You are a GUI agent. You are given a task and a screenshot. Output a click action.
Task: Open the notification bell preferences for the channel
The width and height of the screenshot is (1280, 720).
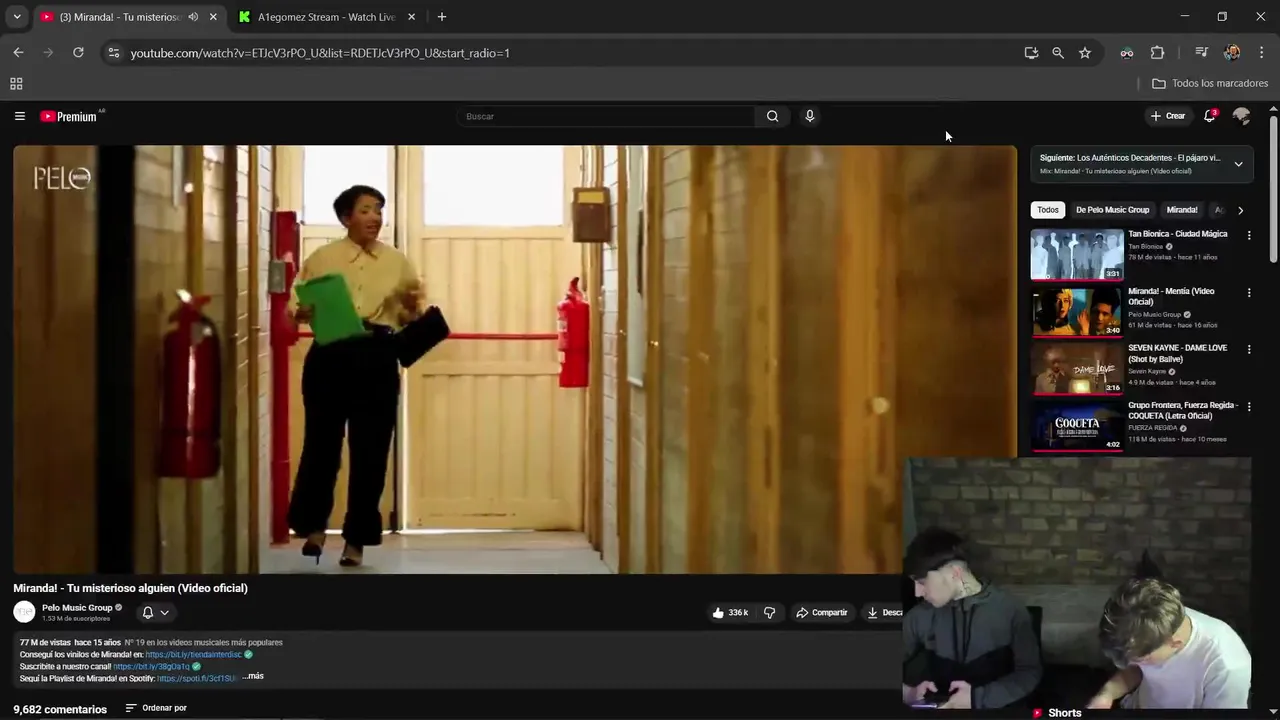click(155, 612)
